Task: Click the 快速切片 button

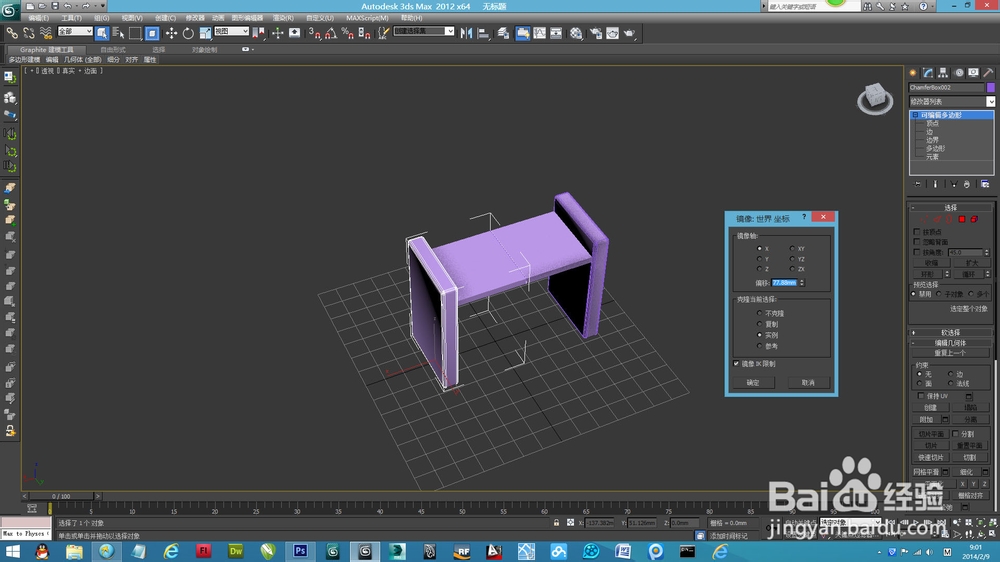Action: pos(930,457)
